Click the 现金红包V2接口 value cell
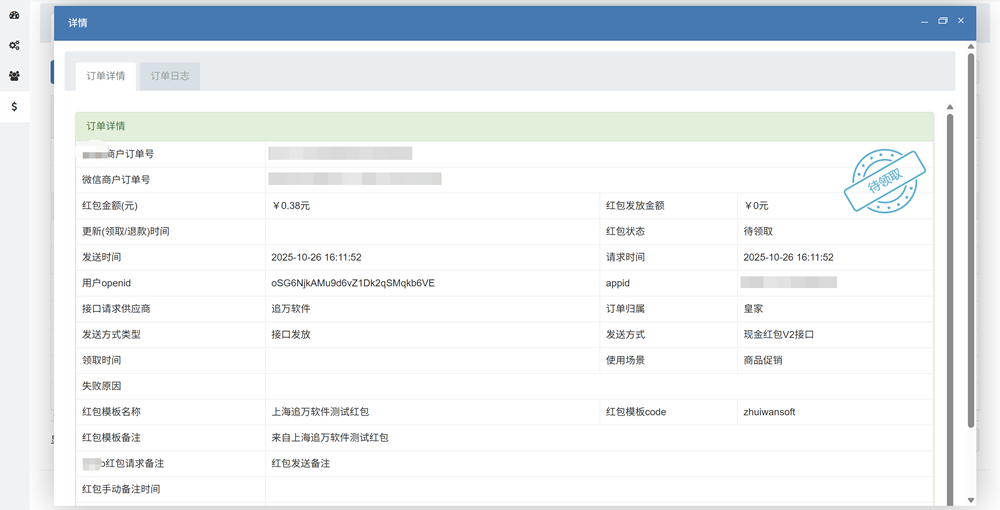1000x510 pixels. click(x=778, y=335)
